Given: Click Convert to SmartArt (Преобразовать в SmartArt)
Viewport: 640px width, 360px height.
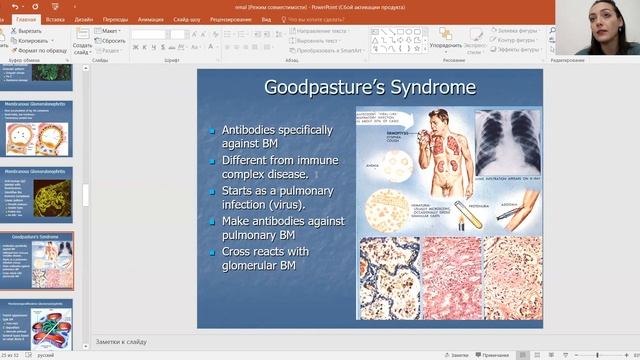Looking at the screenshot, I should (327, 51).
